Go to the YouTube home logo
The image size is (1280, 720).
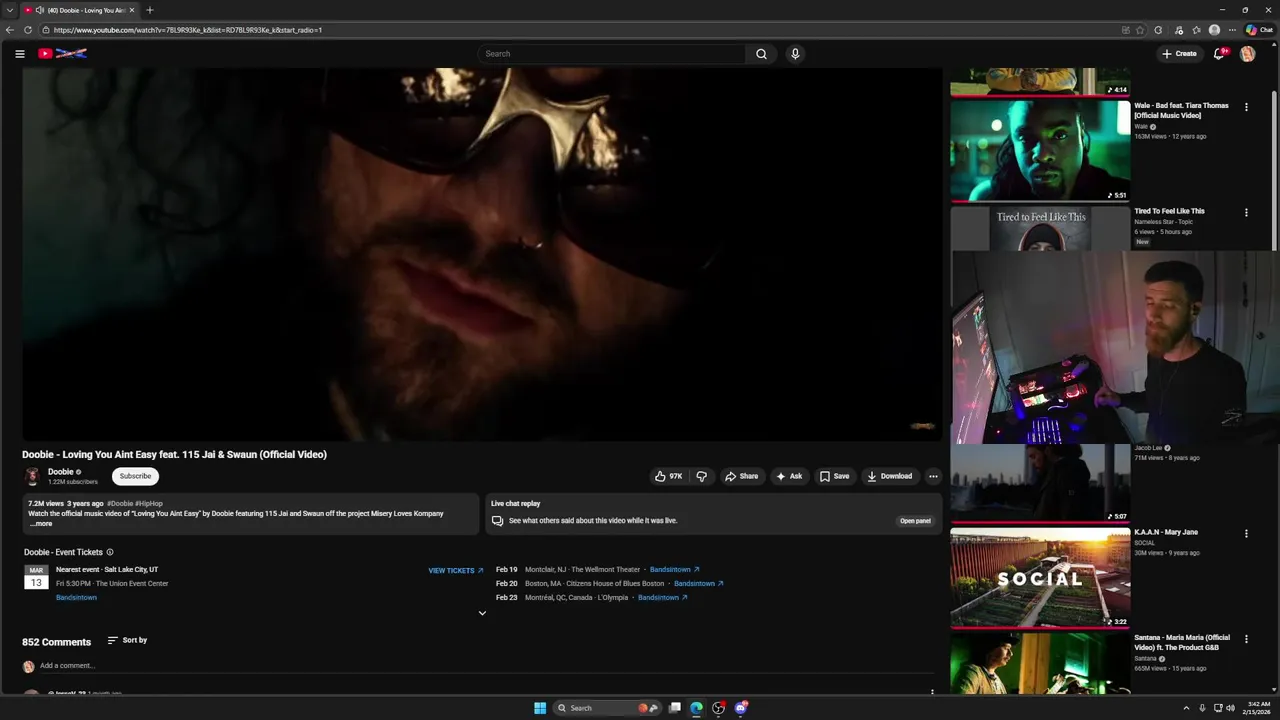tap(62, 54)
